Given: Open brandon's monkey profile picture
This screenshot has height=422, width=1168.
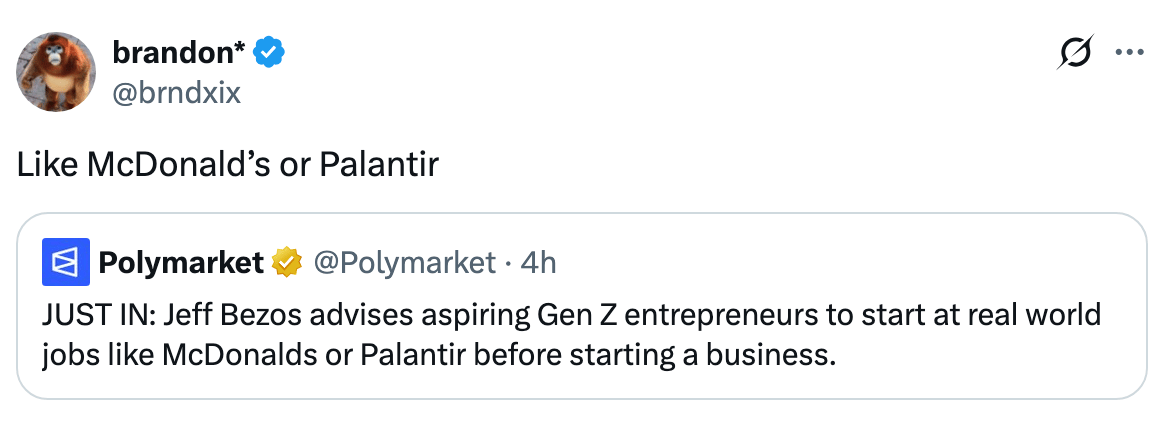Looking at the screenshot, I should point(54,72).
